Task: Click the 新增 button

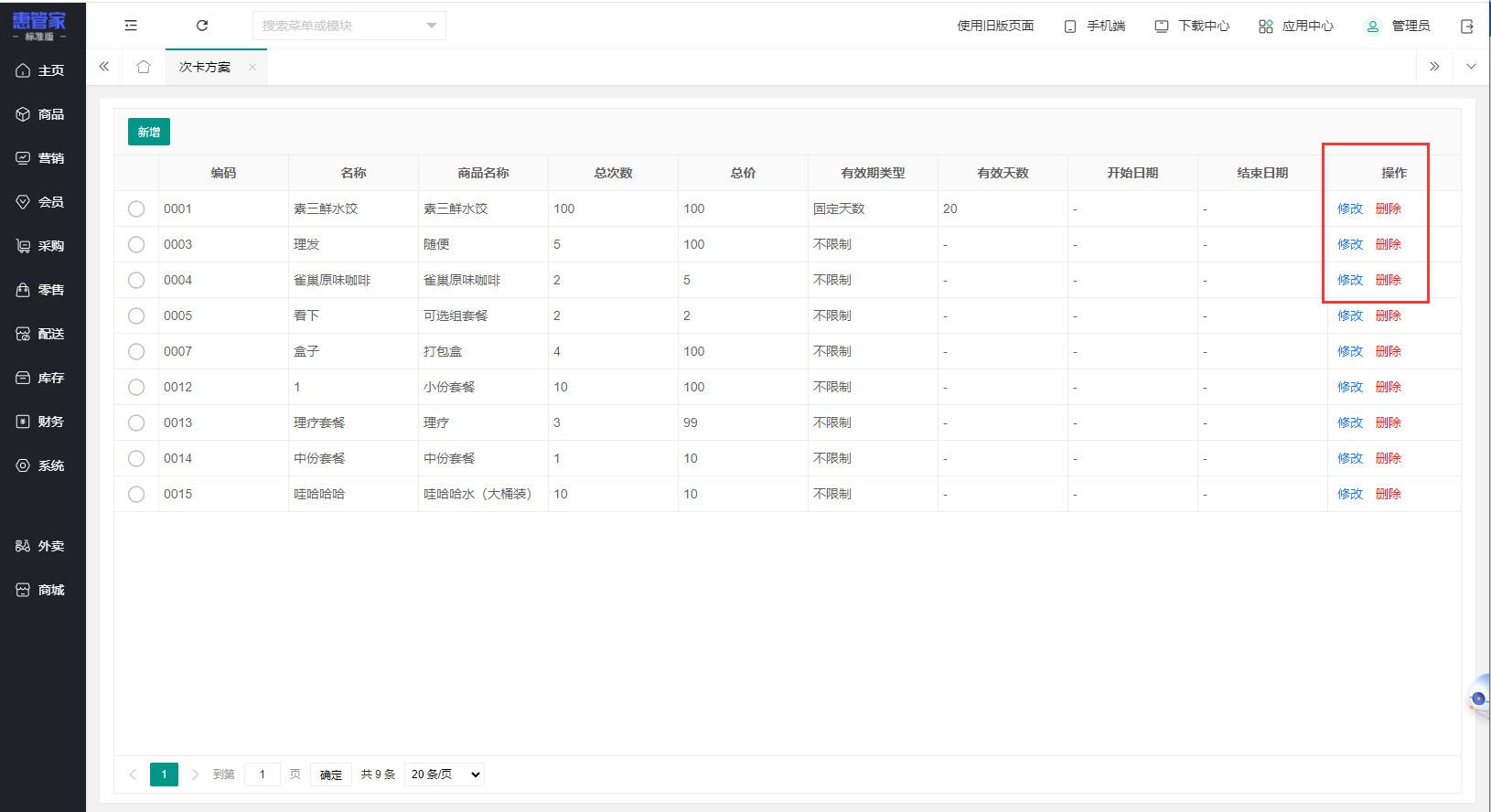Action: 149,132
